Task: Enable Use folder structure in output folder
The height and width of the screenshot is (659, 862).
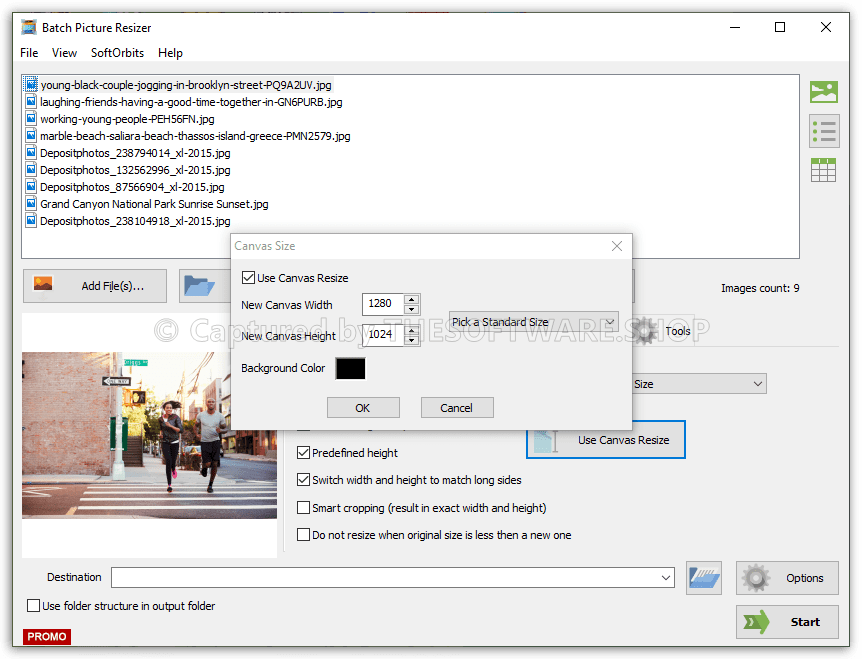Action: pyautogui.click(x=34, y=606)
